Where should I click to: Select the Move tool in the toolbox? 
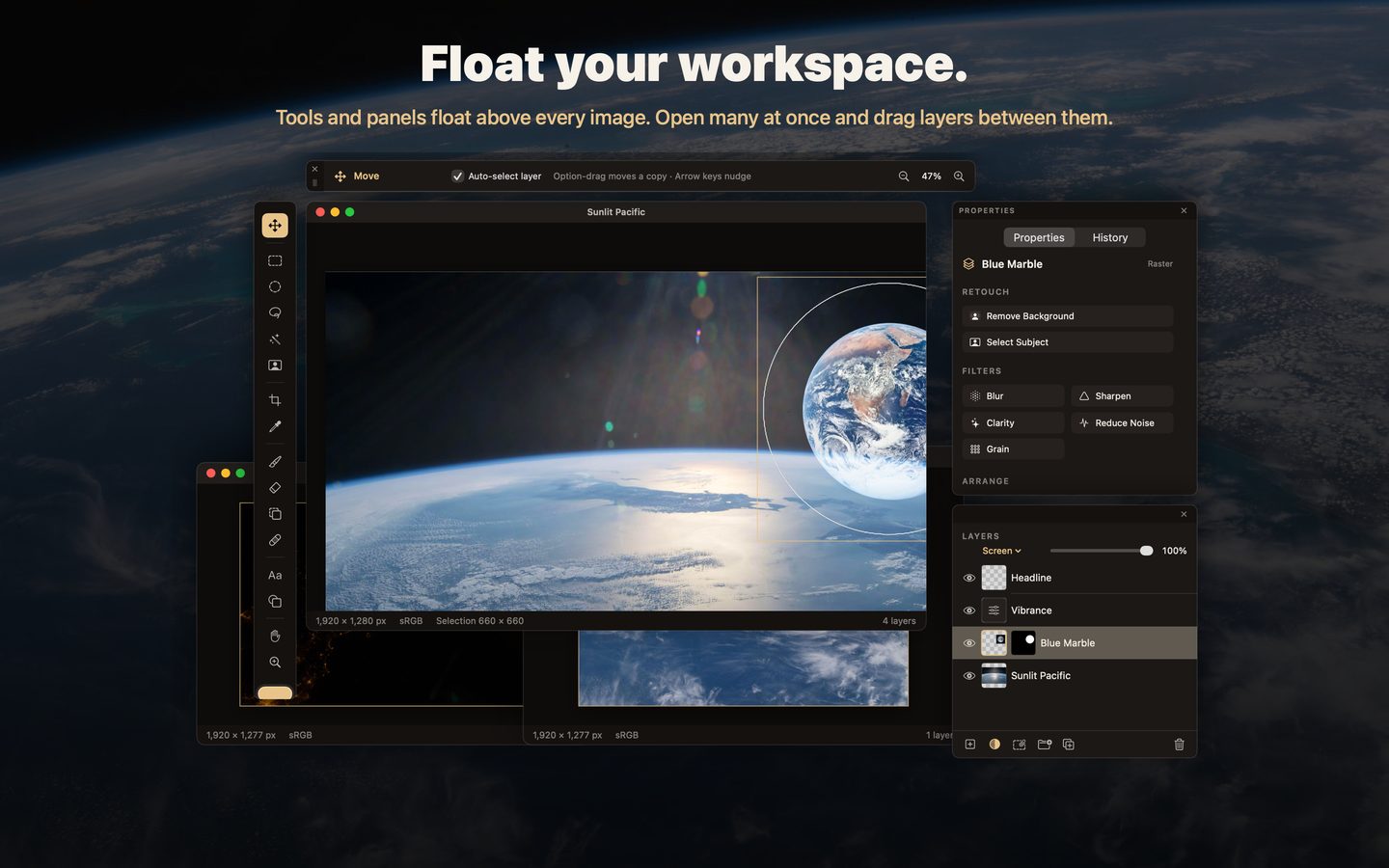pos(275,226)
